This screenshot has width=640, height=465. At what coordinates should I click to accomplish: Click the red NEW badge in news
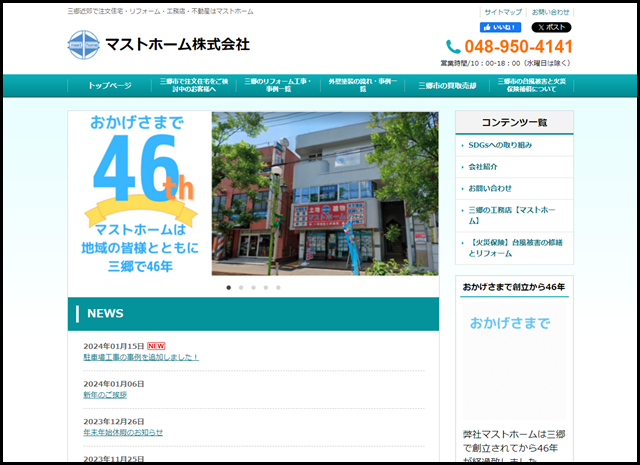[x=156, y=346]
